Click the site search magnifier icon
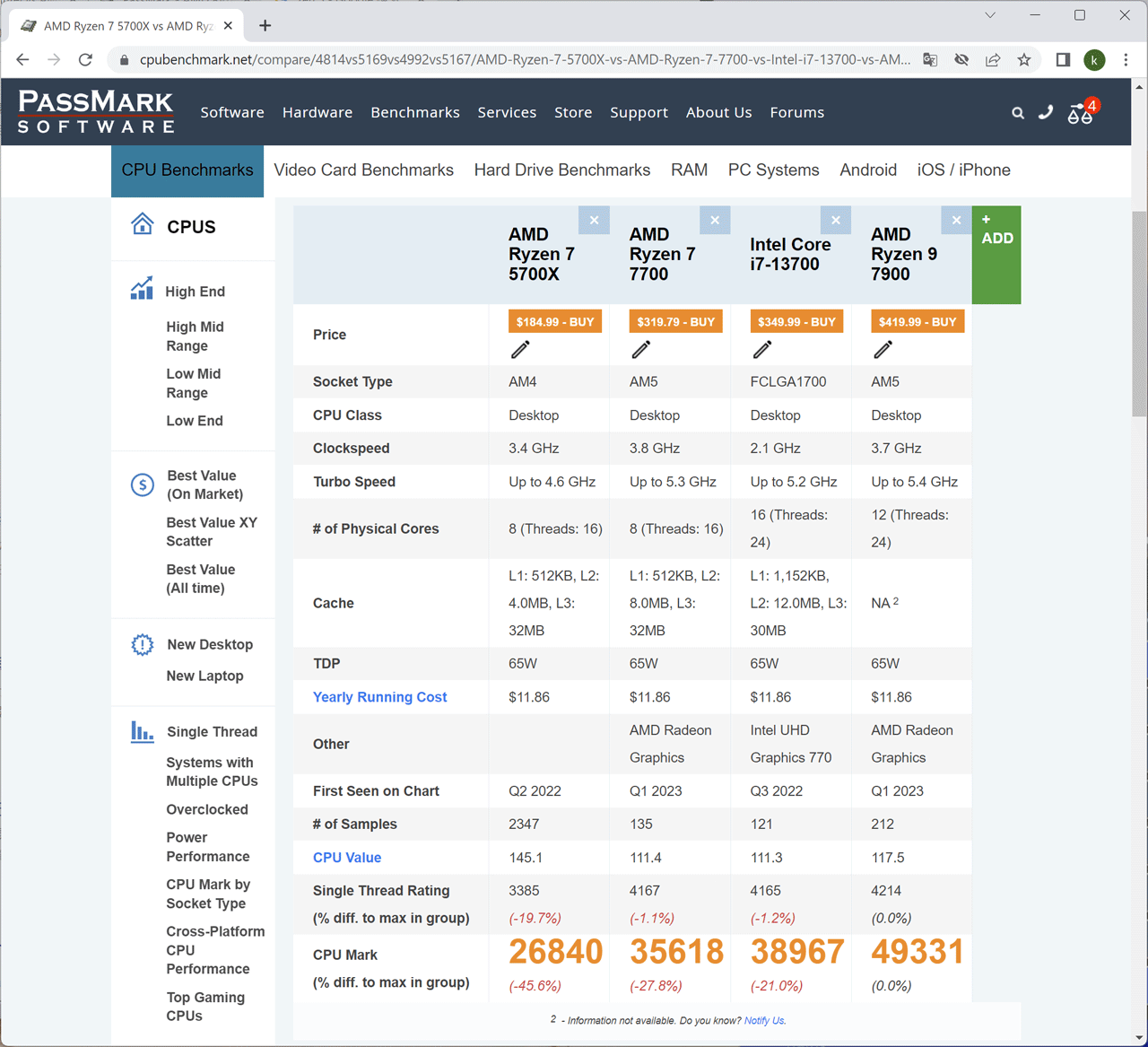The height and width of the screenshot is (1047, 1148). (1018, 113)
